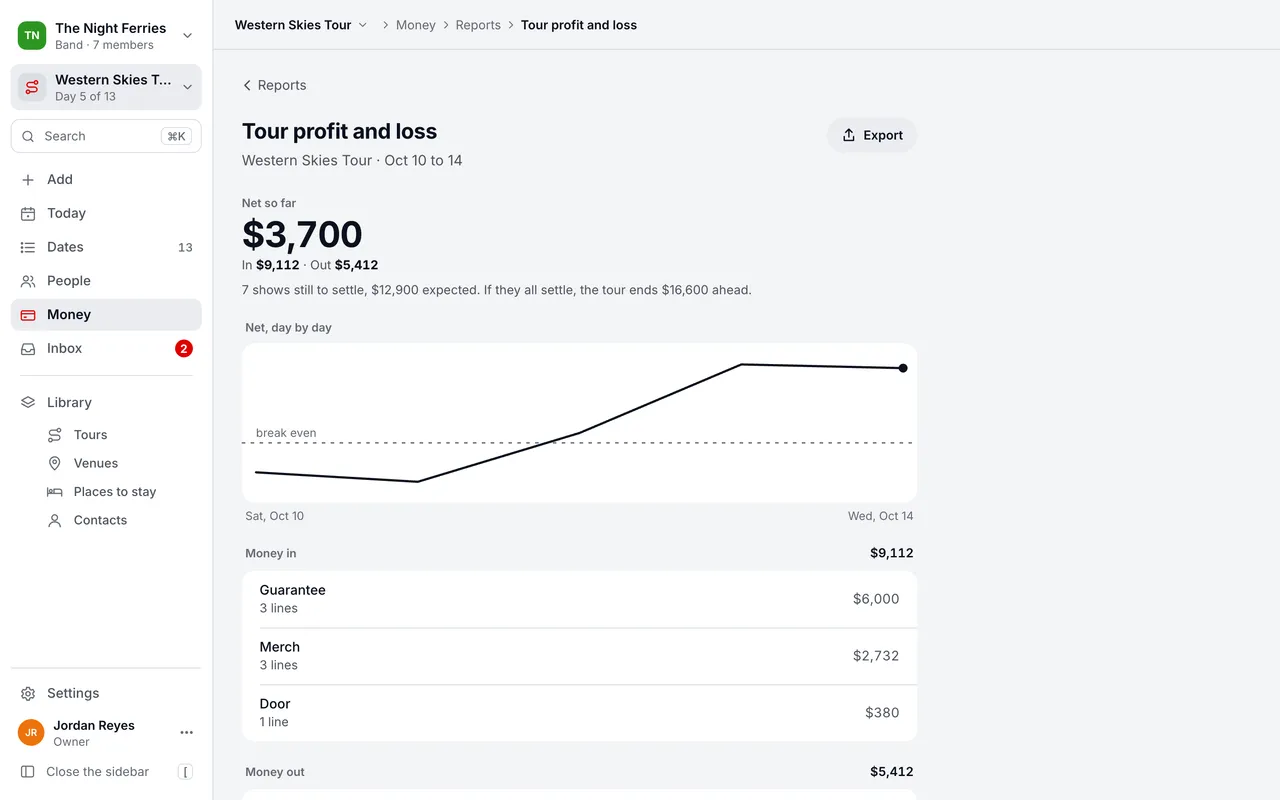The image size is (1280, 800).
Task: Click the Export button
Action: pyautogui.click(x=872, y=135)
